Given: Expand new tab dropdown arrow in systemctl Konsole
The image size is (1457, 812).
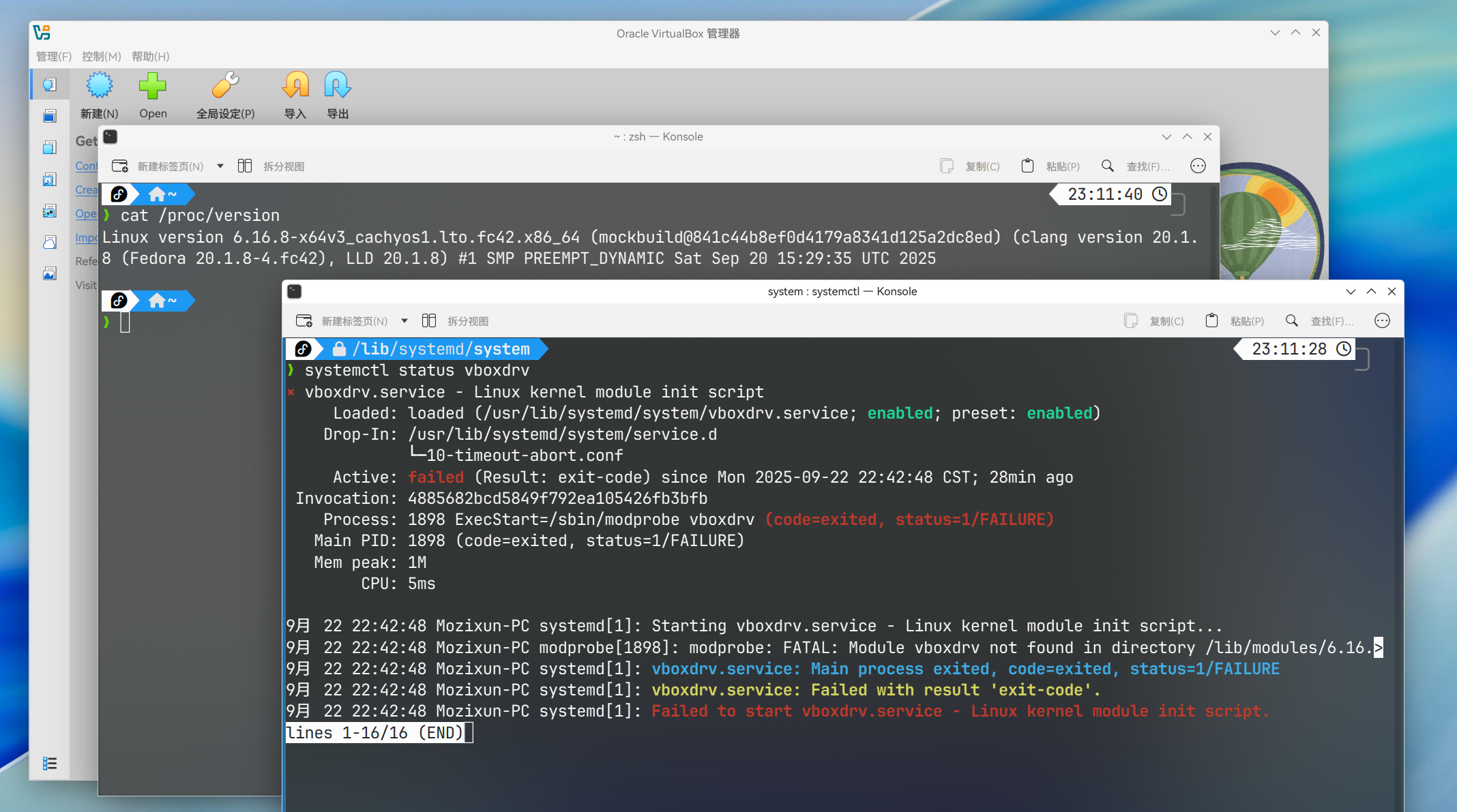Looking at the screenshot, I should point(404,321).
